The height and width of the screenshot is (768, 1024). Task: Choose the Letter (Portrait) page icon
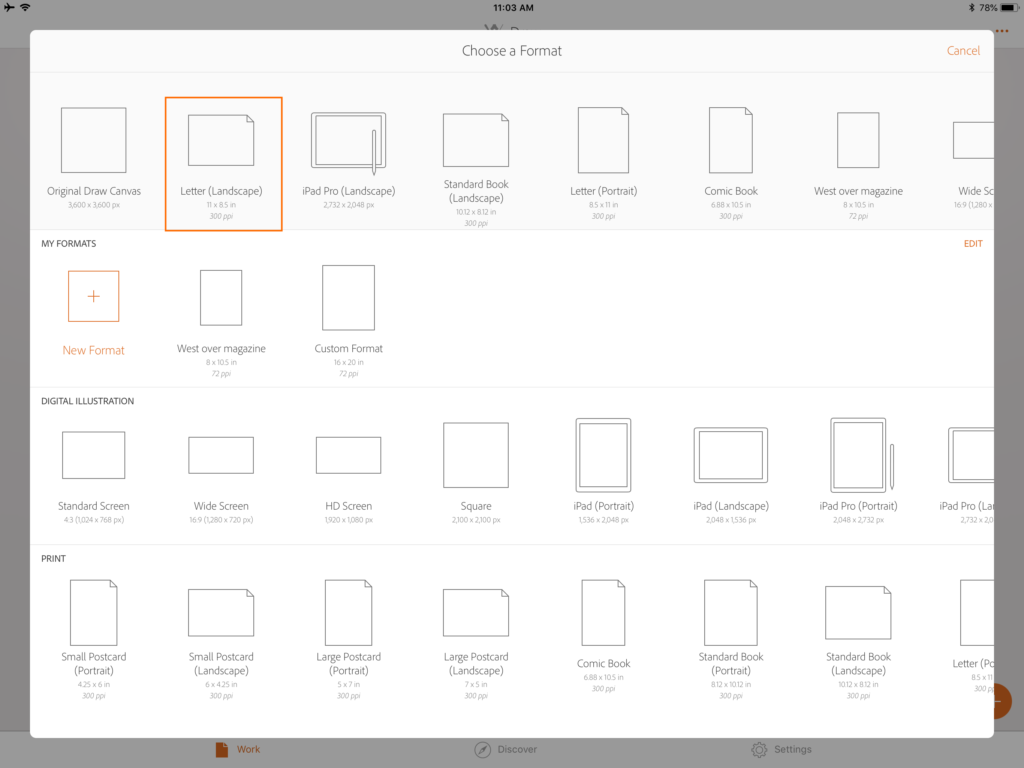pyautogui.click(x=603, y=140)
